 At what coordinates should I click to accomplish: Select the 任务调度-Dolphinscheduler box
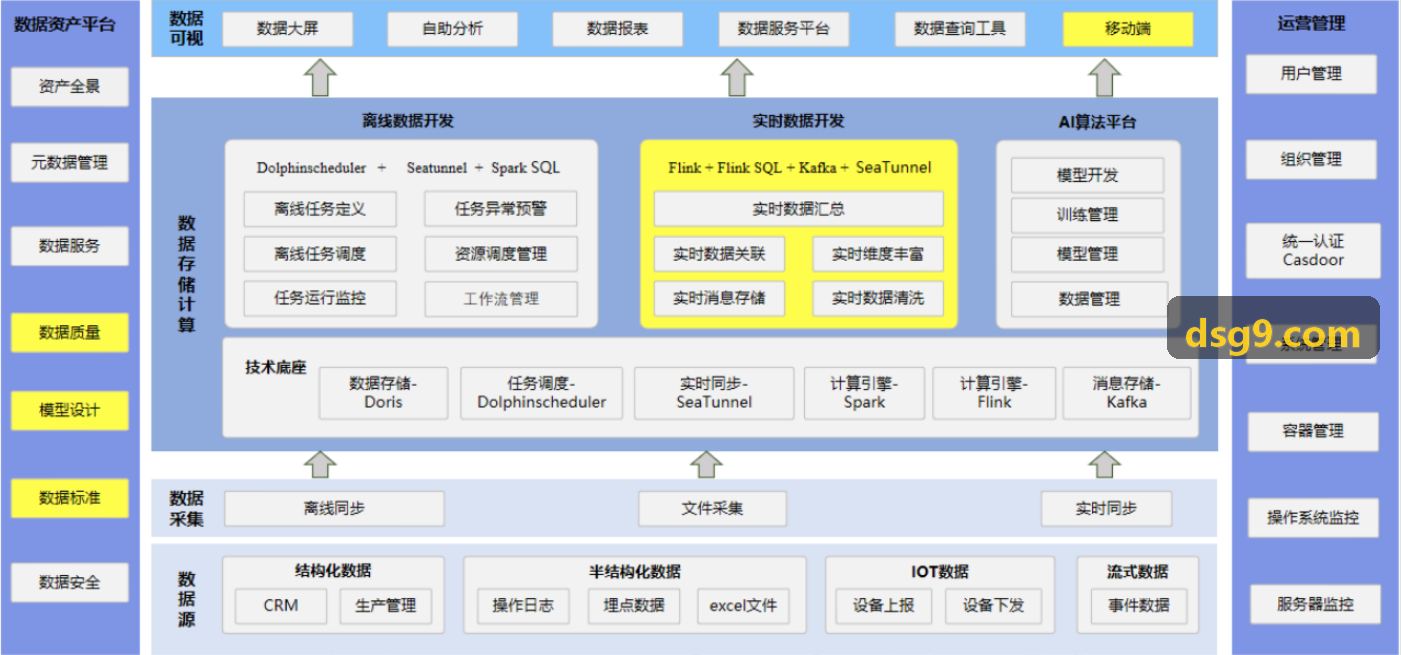[542, 393]
